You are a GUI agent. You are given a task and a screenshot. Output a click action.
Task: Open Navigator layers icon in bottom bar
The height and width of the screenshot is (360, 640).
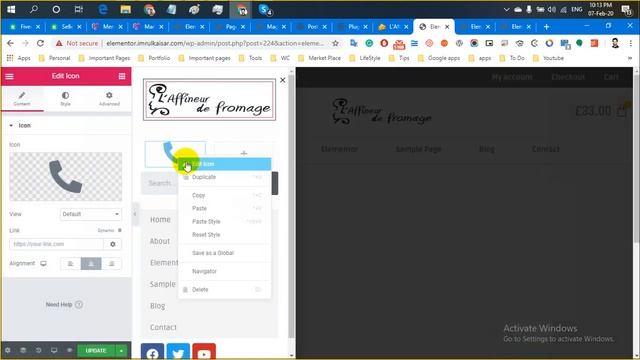[x=23, y=351]
